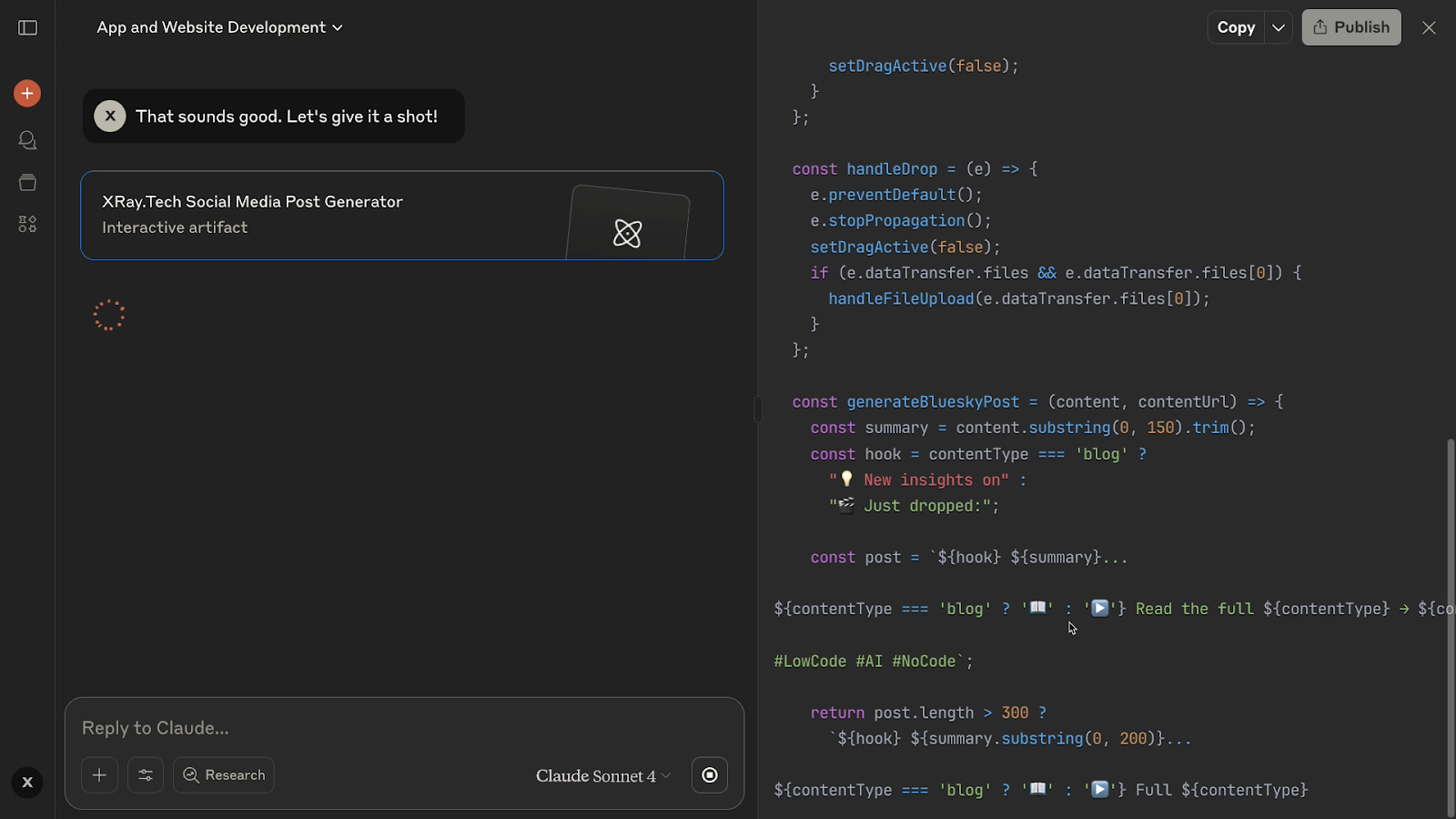Click the code line "const generateBlueskyPost"
This screenshot has height=819, width=1456.
point(1037,401)
